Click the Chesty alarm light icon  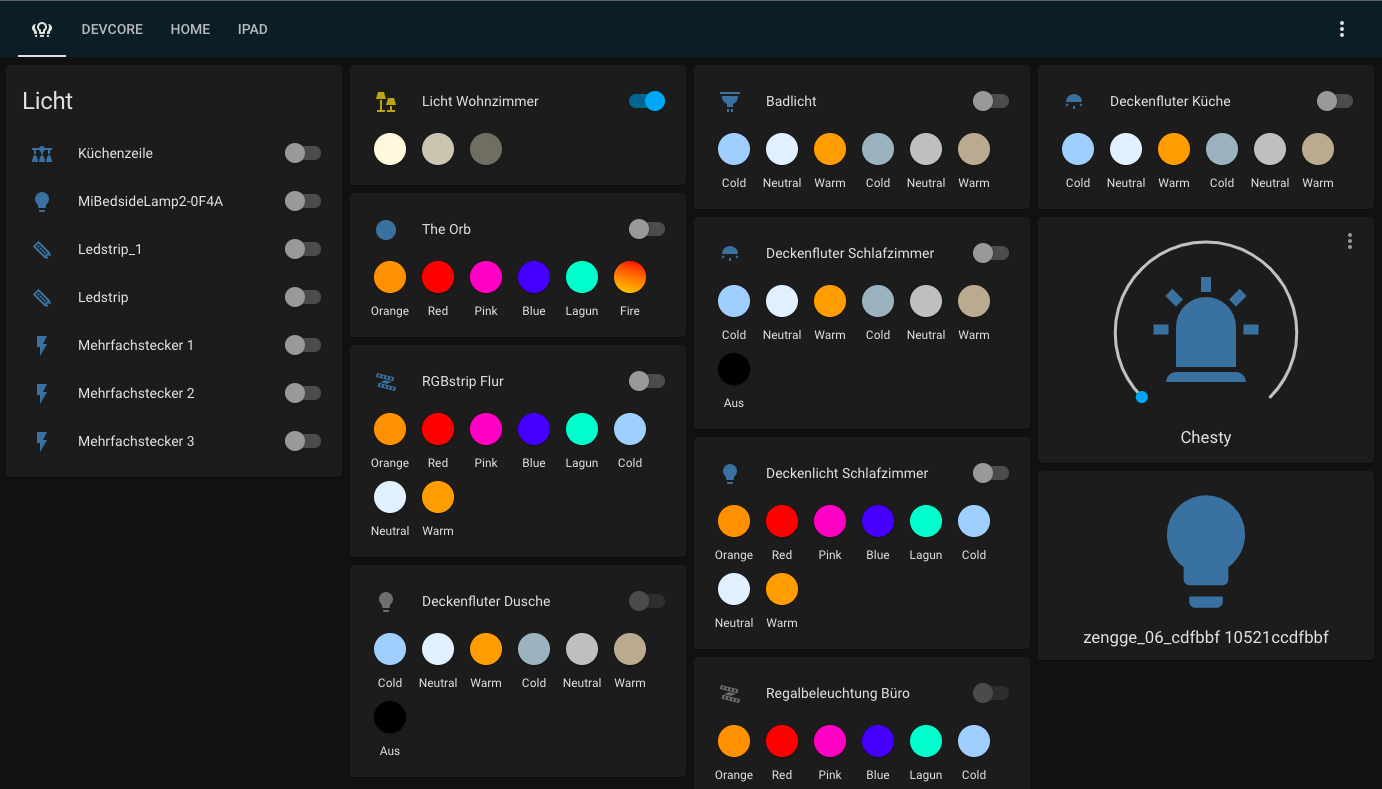[1205, 332]
